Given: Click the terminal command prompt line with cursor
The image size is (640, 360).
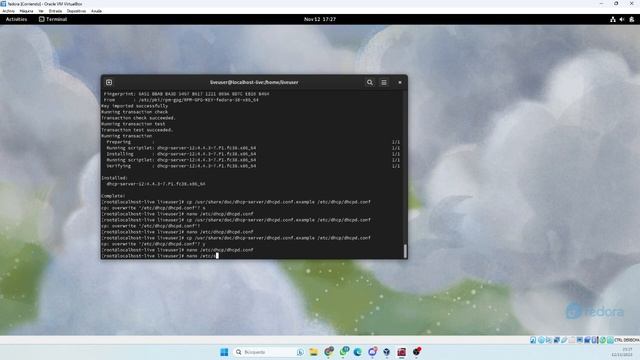Looking at the screenshot, I should 160,256.
